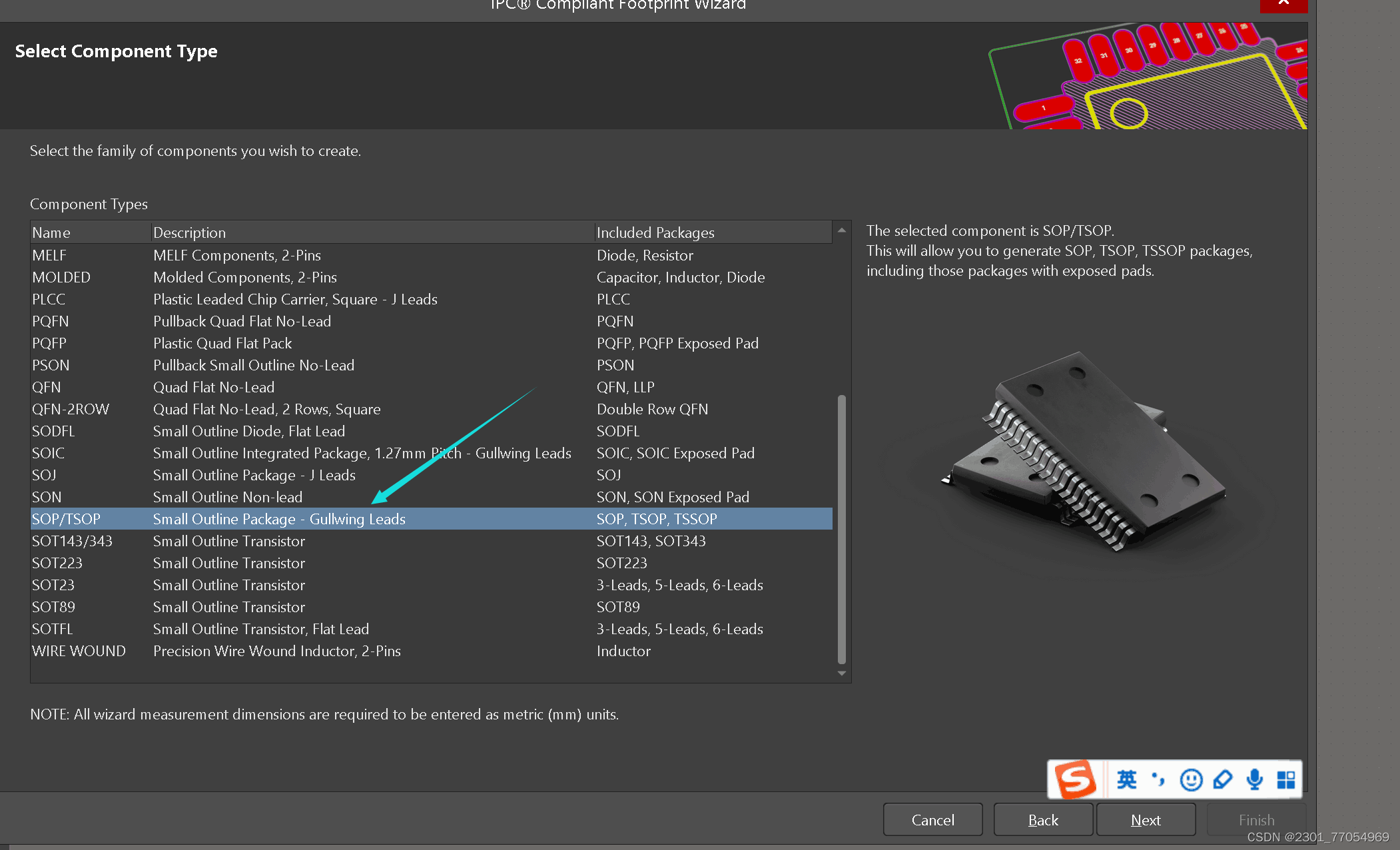This screenshot has height=850, width=1400.
Task: Activate the voice input microphone icon
Action: click(1255, 779)
